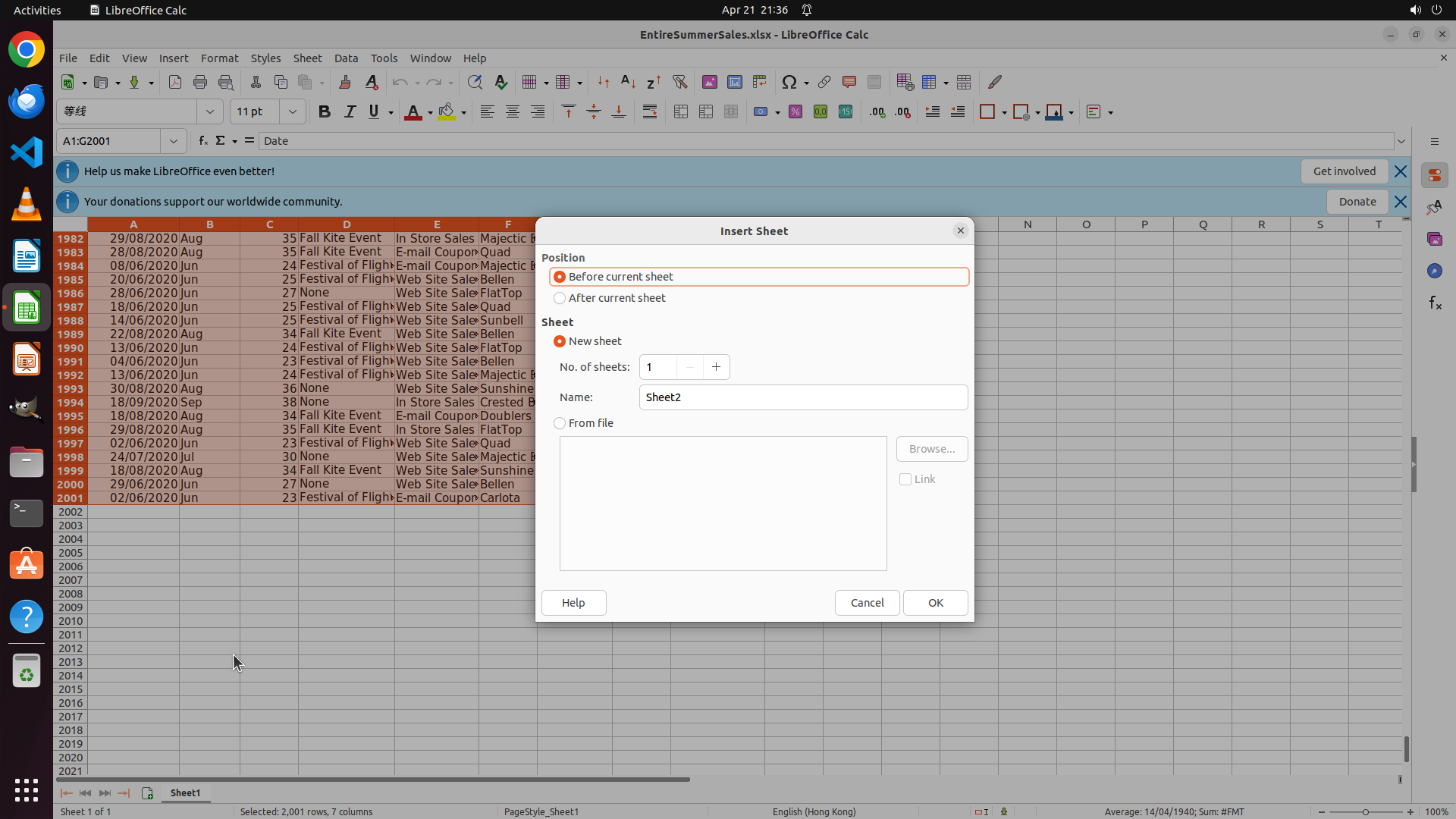Select the From file radio option

click(560, 423)
